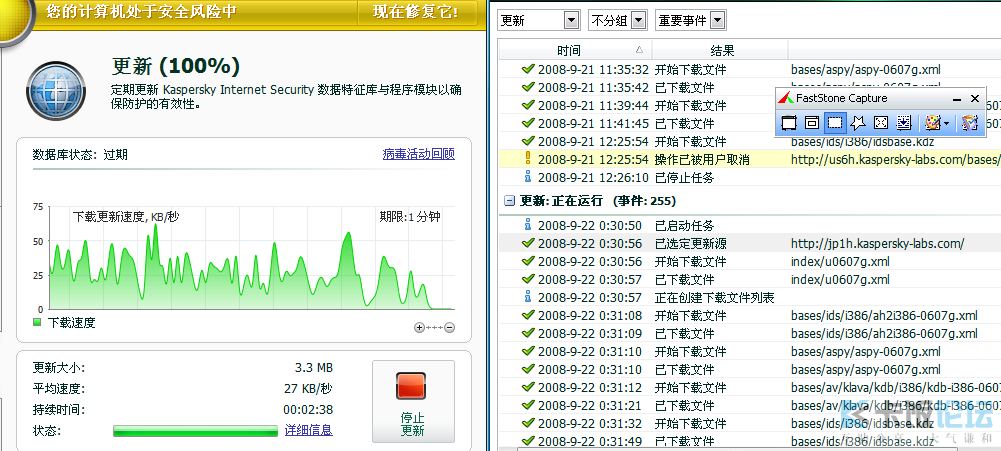Select the 2008-9-22 0:31:10 开始下载文件 row
The width and height of the screenshot is (1001, 451).
click(x=749, y=351)
